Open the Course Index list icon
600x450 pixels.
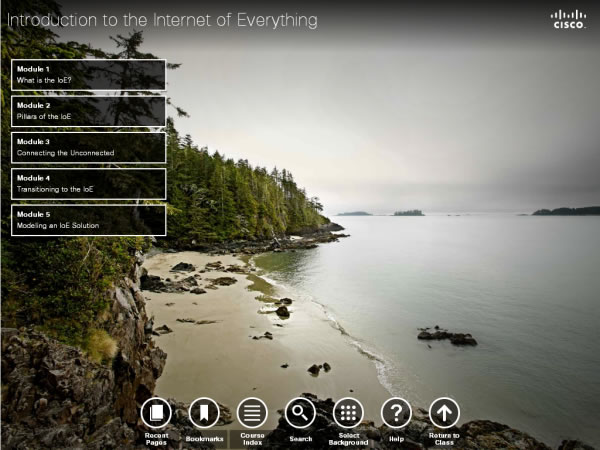(x=252, y=412)
